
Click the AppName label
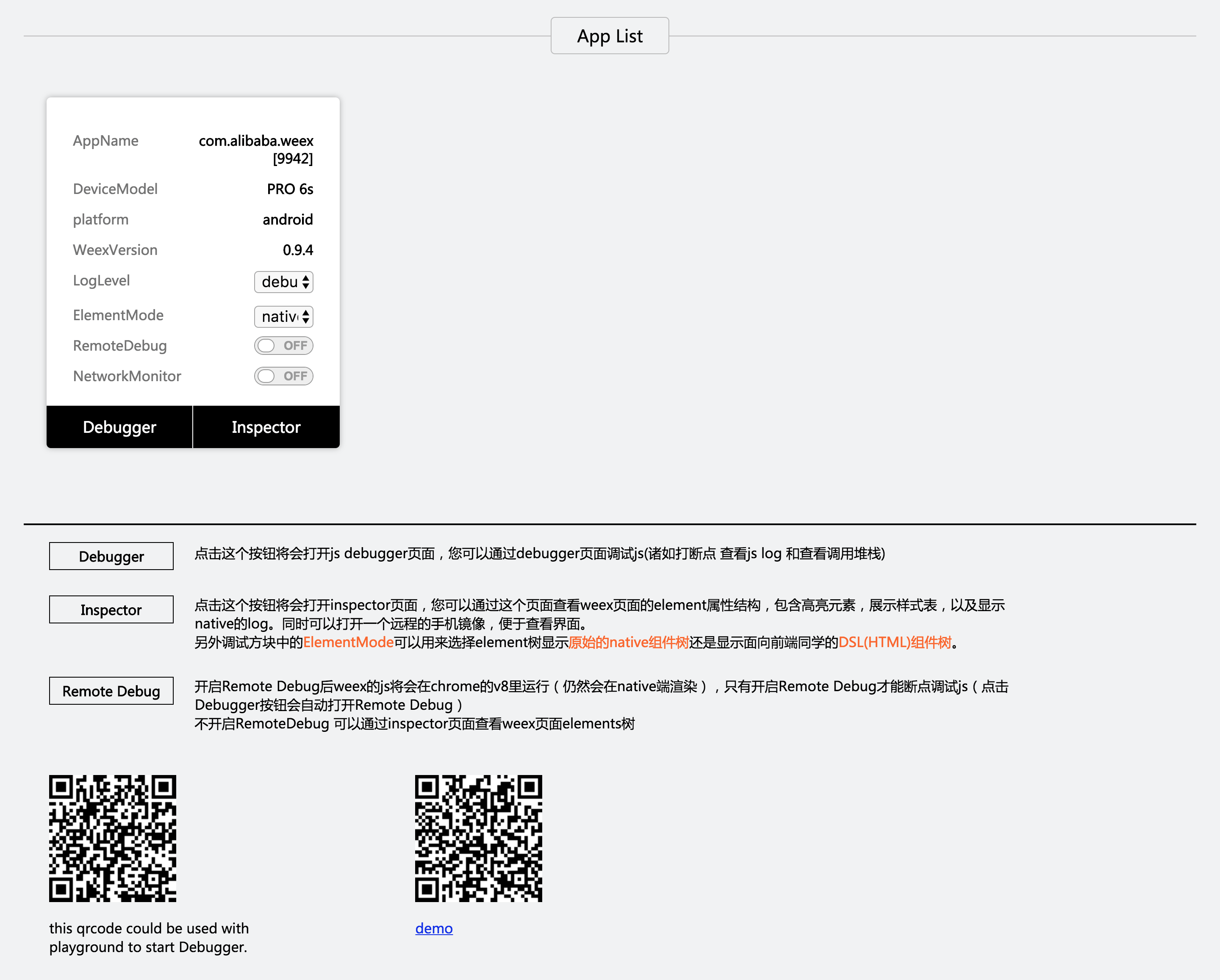pyautogui.click(x=106, y=141)
